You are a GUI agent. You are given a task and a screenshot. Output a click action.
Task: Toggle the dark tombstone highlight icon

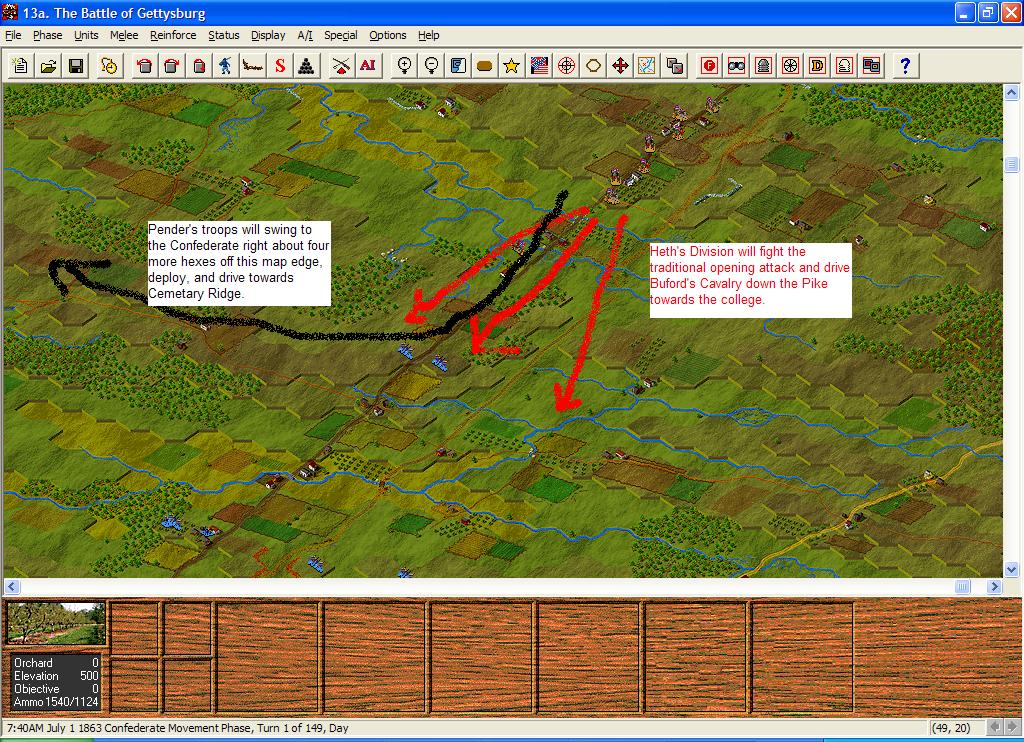pos(763,65)
